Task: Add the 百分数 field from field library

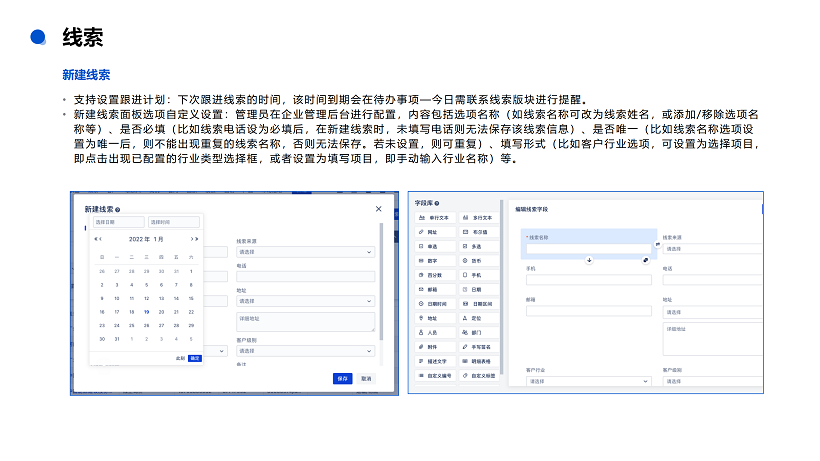Action: point(435,275)
